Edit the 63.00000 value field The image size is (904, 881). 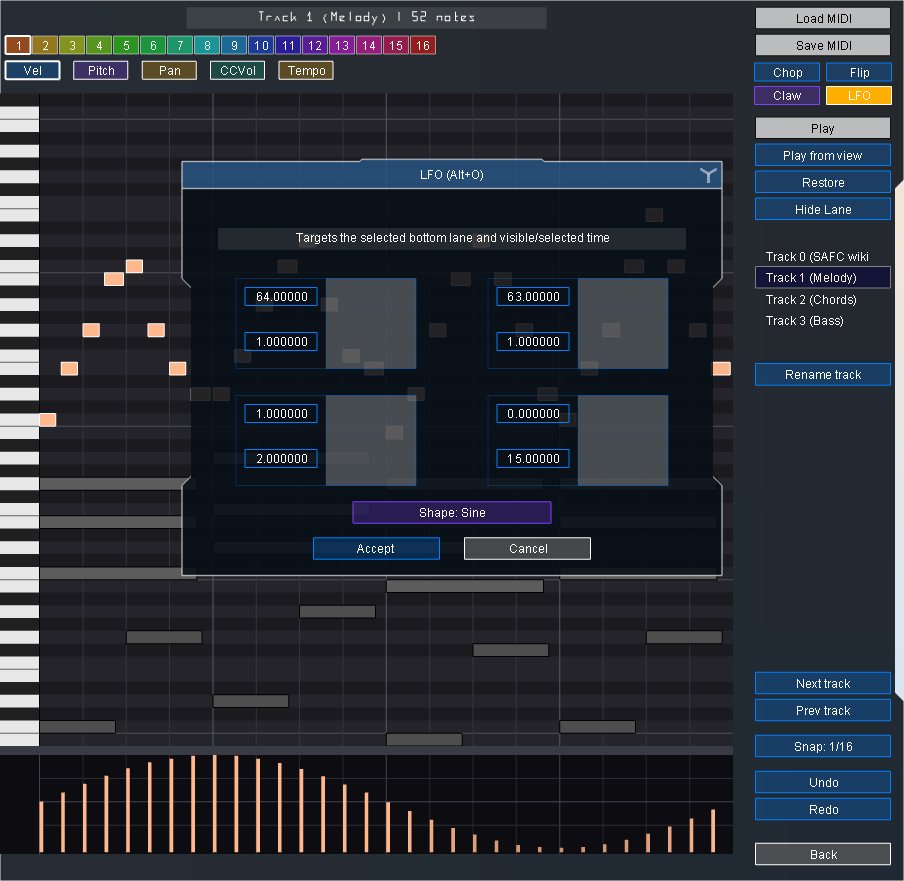tap(533, 297)
